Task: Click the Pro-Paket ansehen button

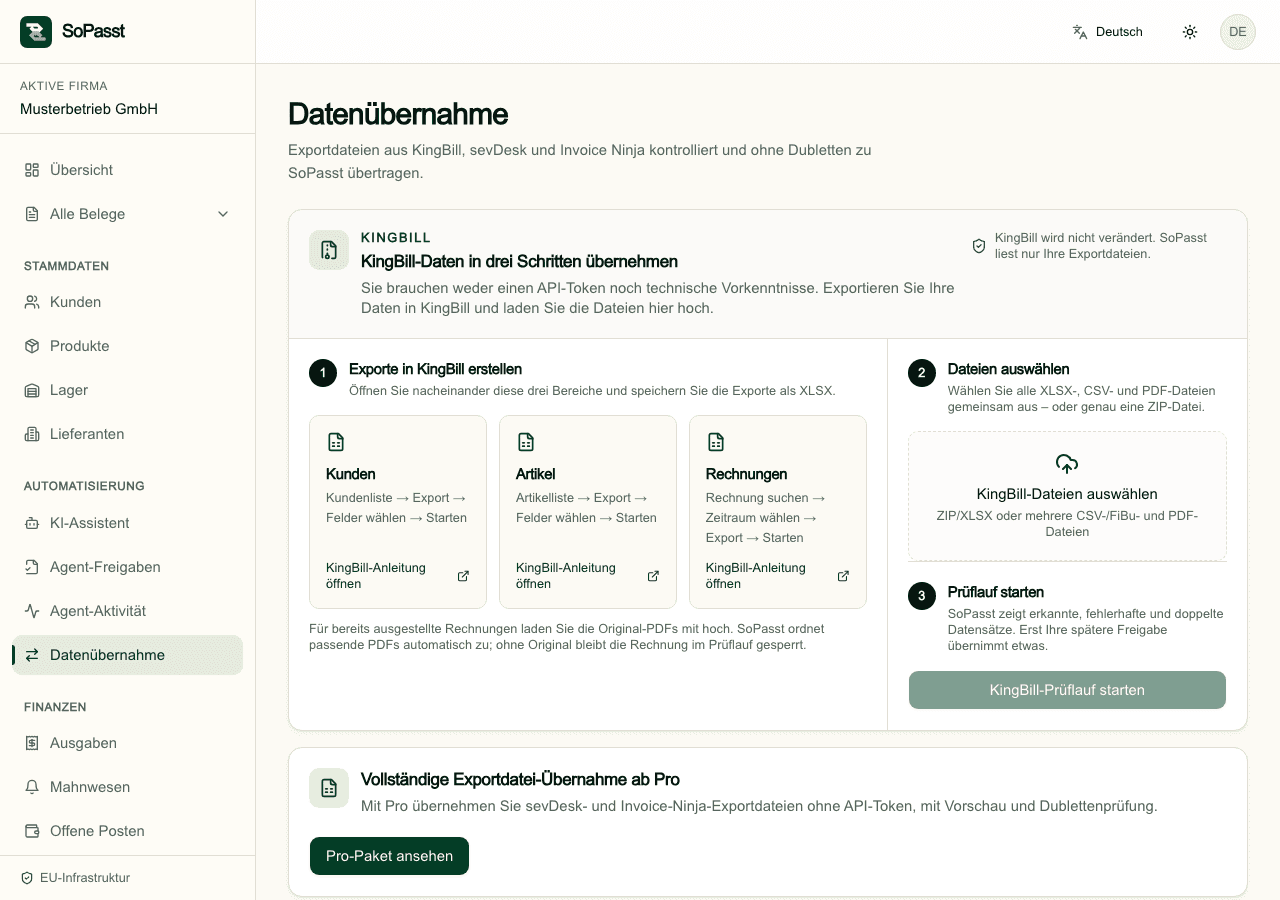Action: pos(389,856)
